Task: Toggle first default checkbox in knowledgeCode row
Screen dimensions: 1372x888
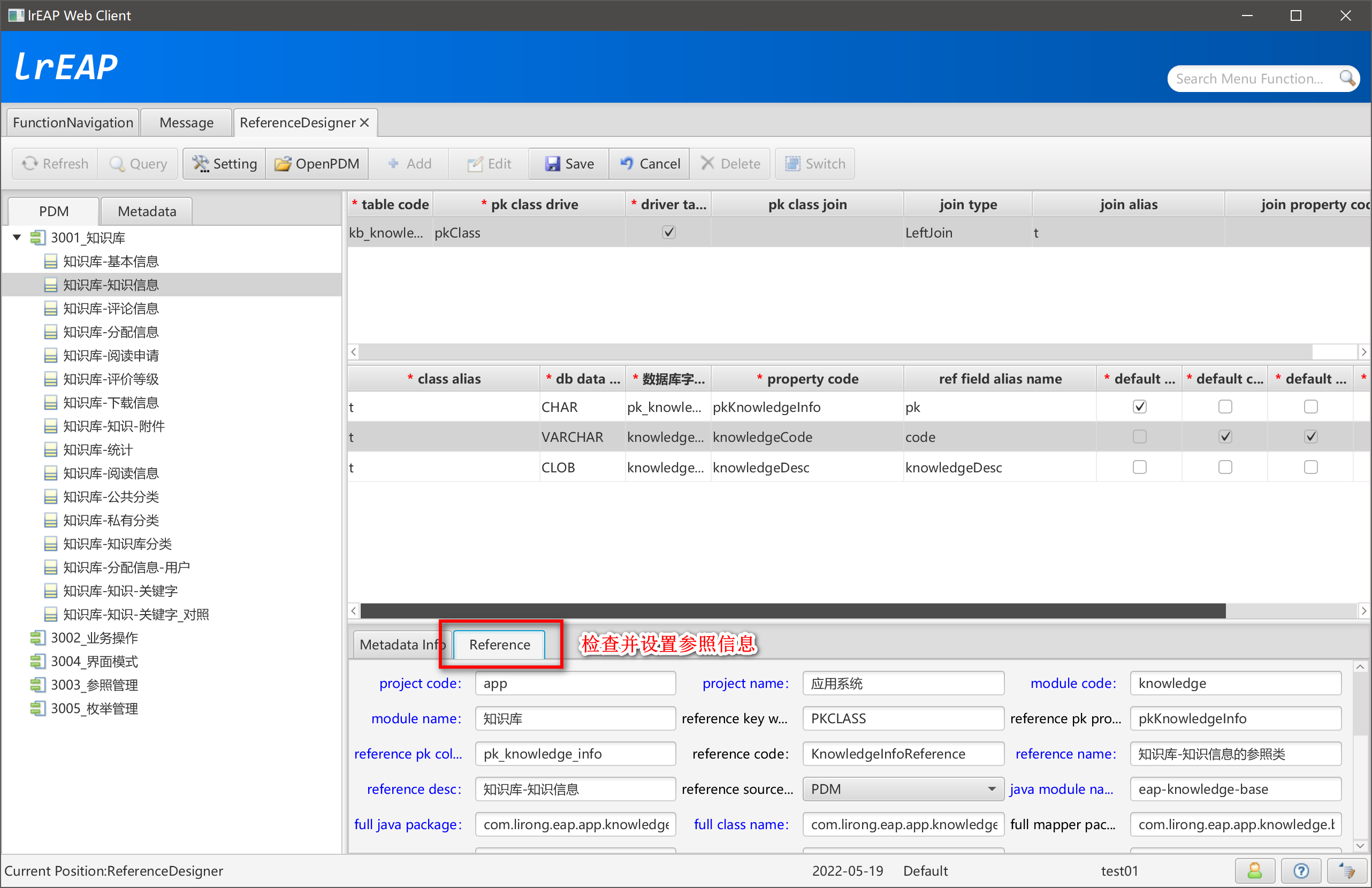Action: (x=1139, y=437)
